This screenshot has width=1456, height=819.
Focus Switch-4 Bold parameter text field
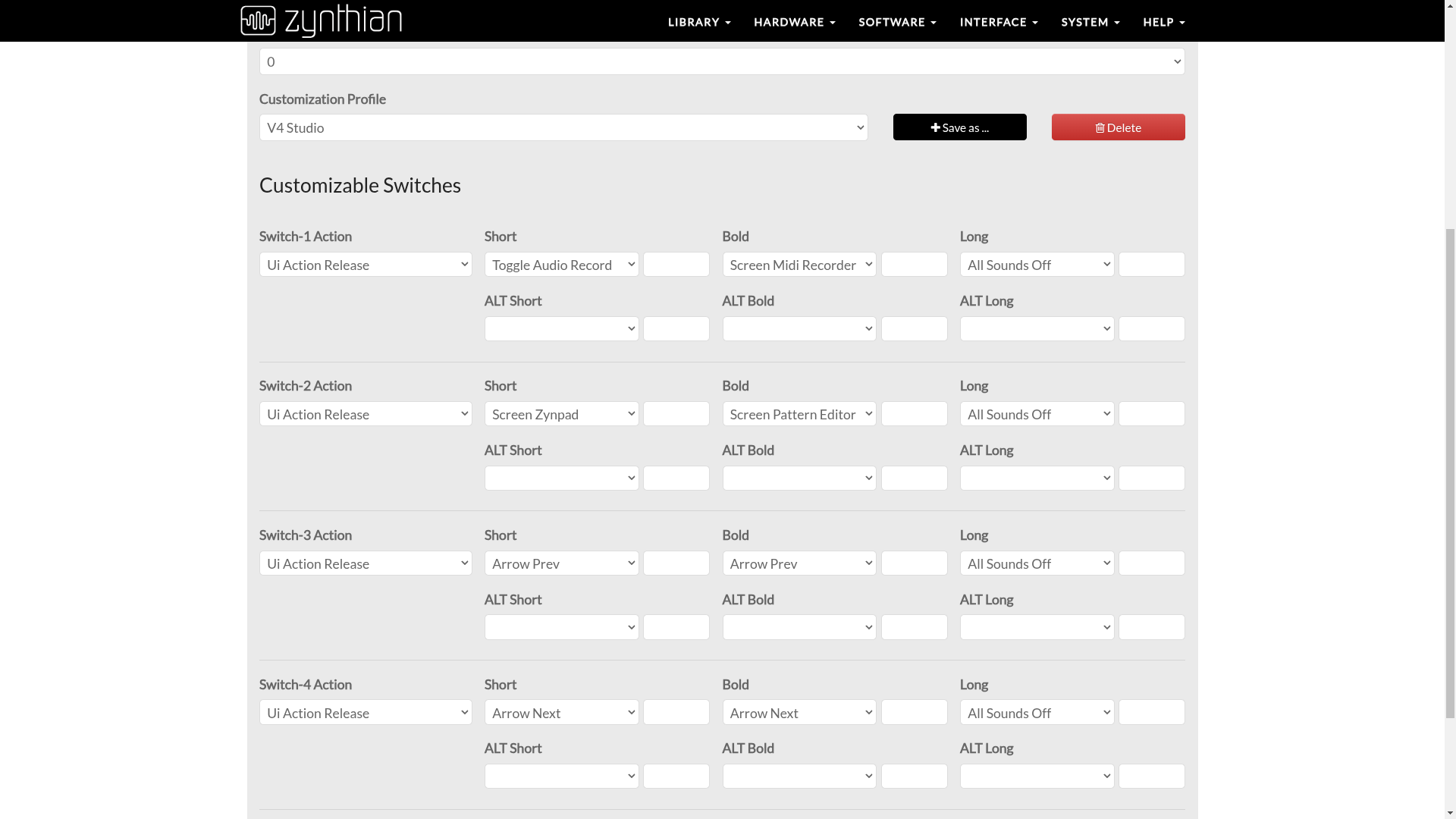point(915,713)
